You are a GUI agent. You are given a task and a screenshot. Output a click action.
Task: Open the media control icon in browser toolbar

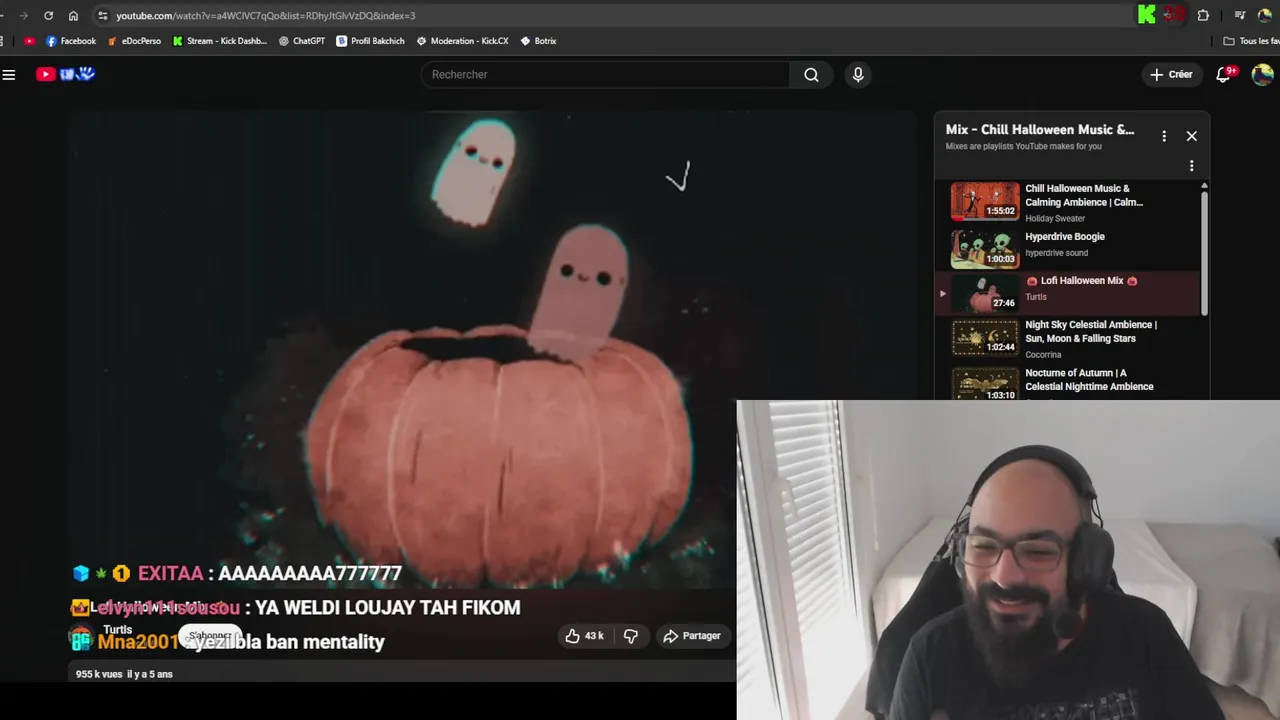1240,15
